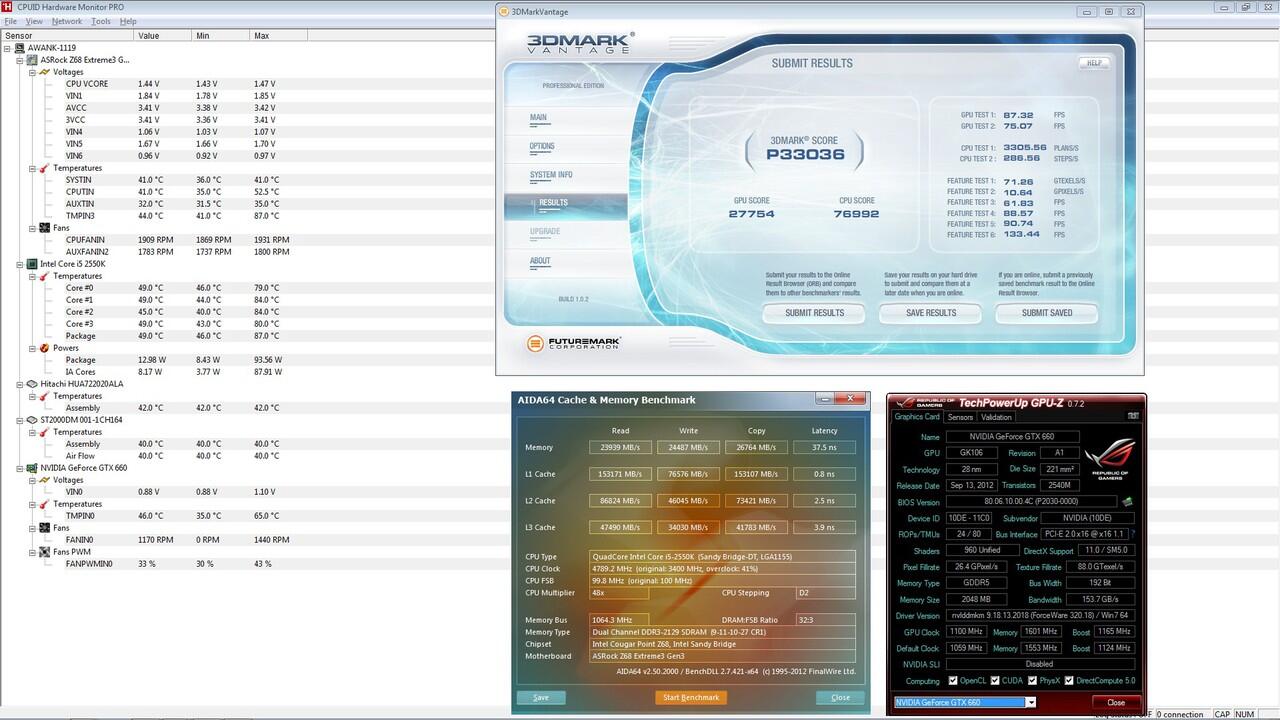
Task: Click the Sensor column header
Action: pos(67,36)
